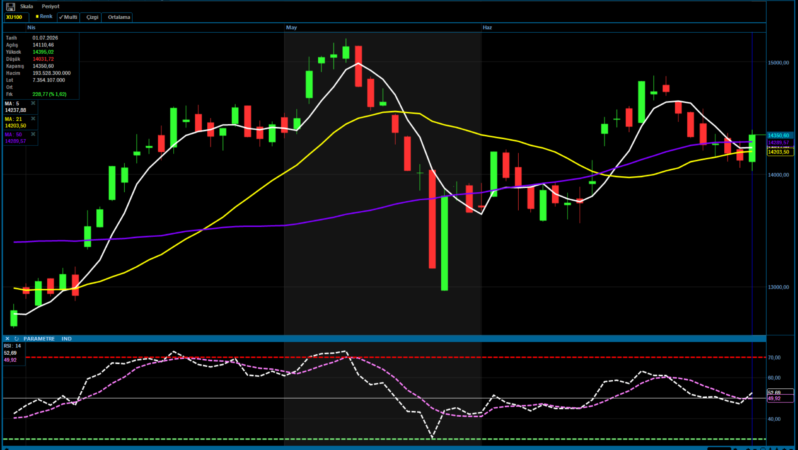This screenshot has width=798, height=450.
Task: Click the Açılış value 14110,46
Action: point(43,45)
